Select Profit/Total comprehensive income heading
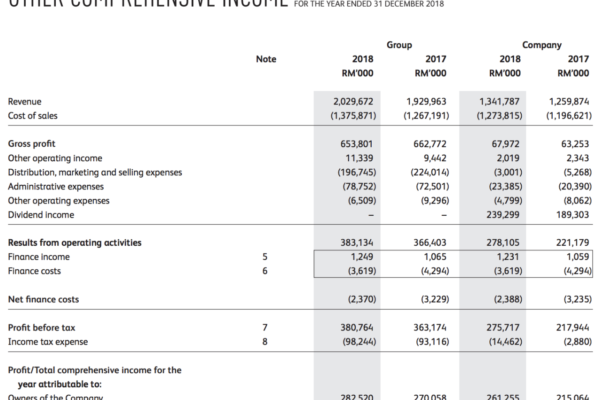 95,377
